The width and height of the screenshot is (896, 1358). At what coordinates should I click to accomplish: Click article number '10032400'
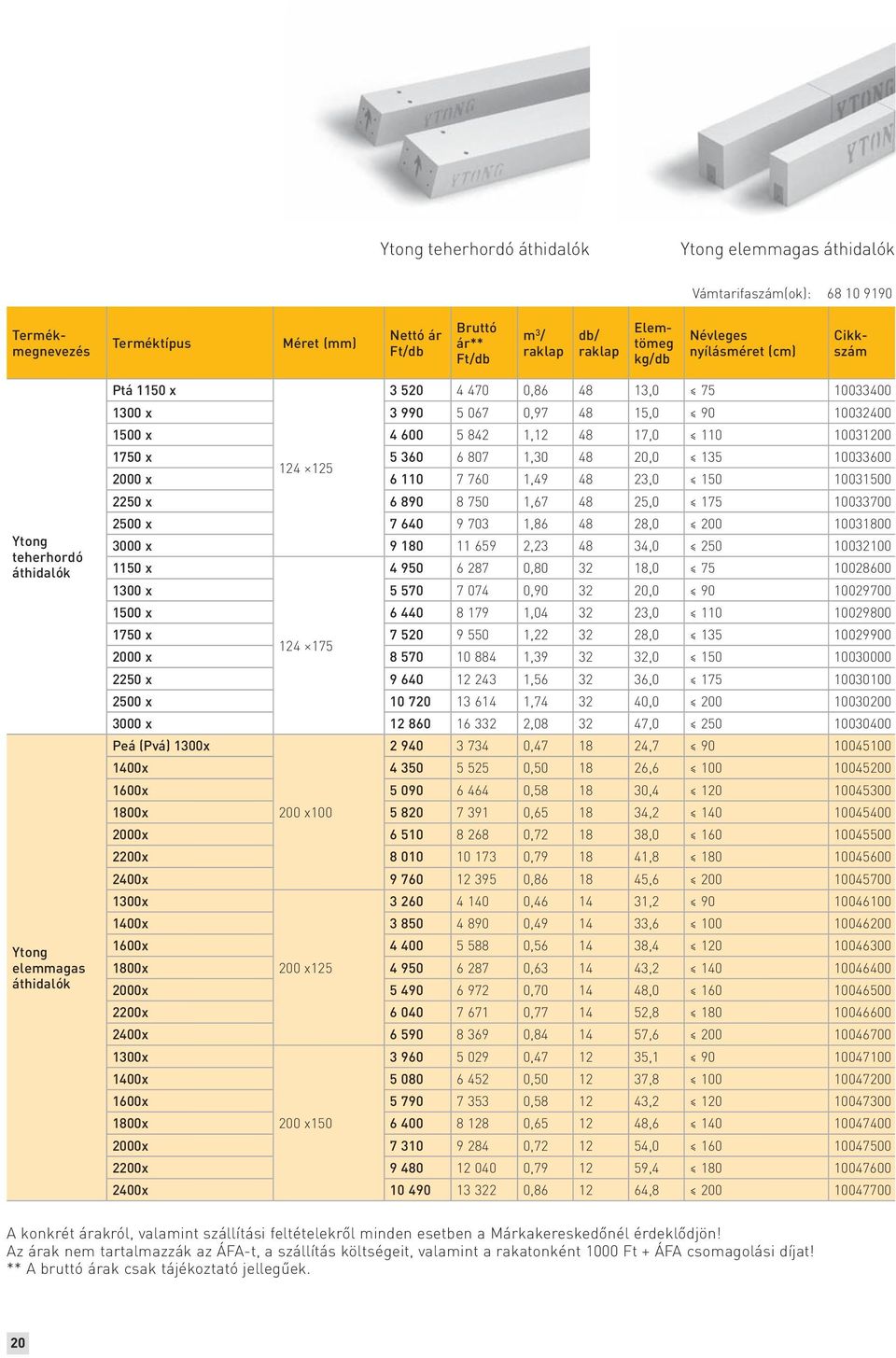click(862, 413)
